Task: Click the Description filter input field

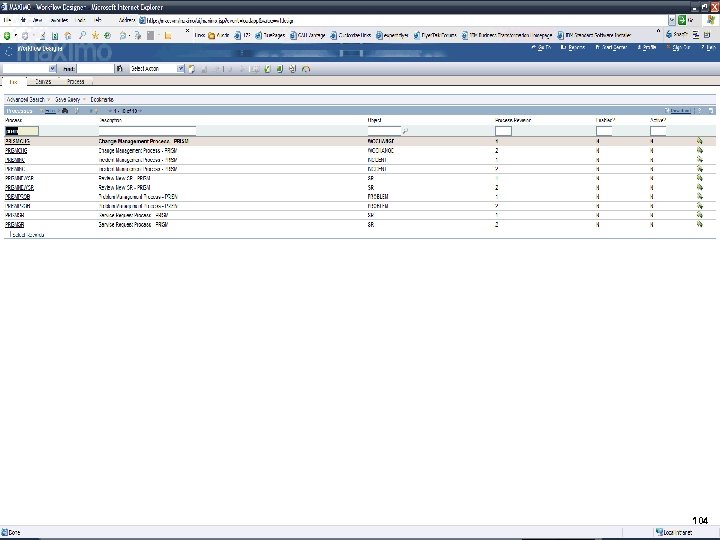Action: [147, 131]
